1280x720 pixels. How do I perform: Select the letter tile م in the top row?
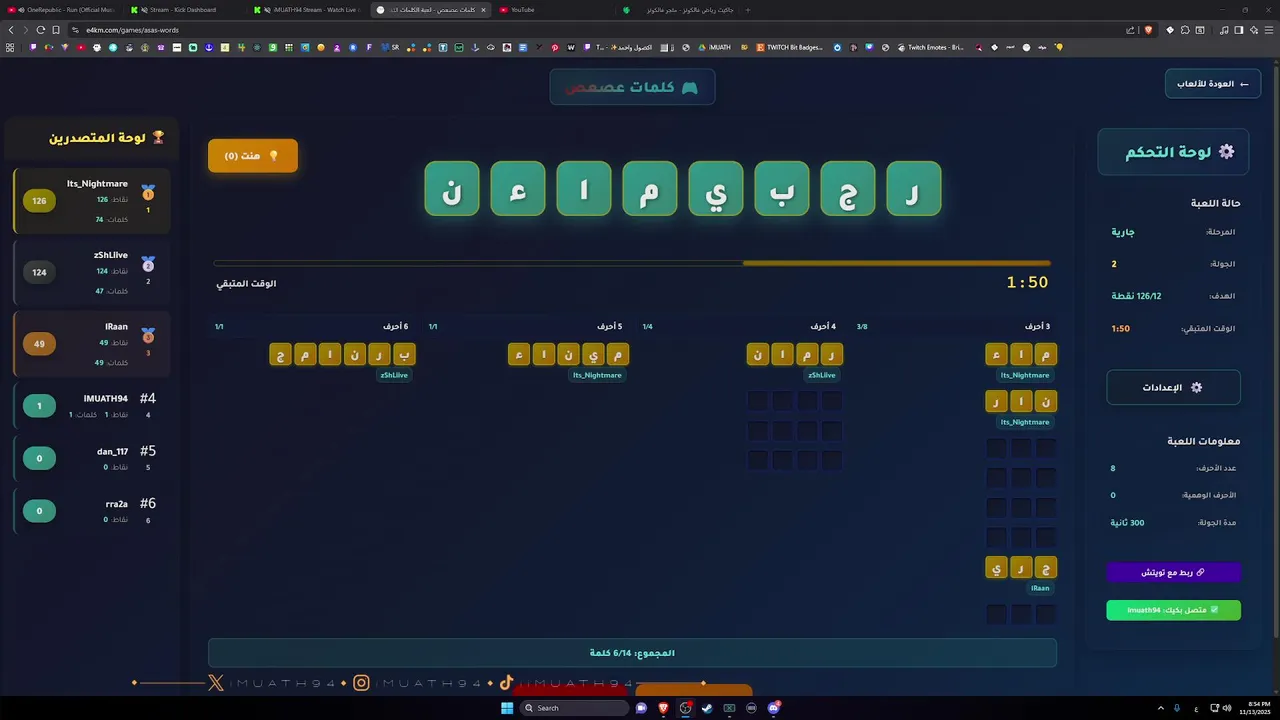pos(650,188)
